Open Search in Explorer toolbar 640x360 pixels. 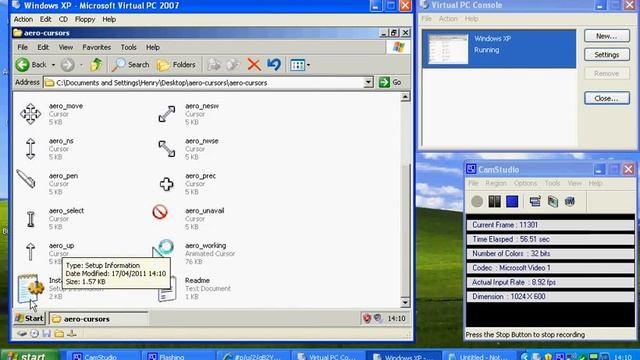point(131,64)
